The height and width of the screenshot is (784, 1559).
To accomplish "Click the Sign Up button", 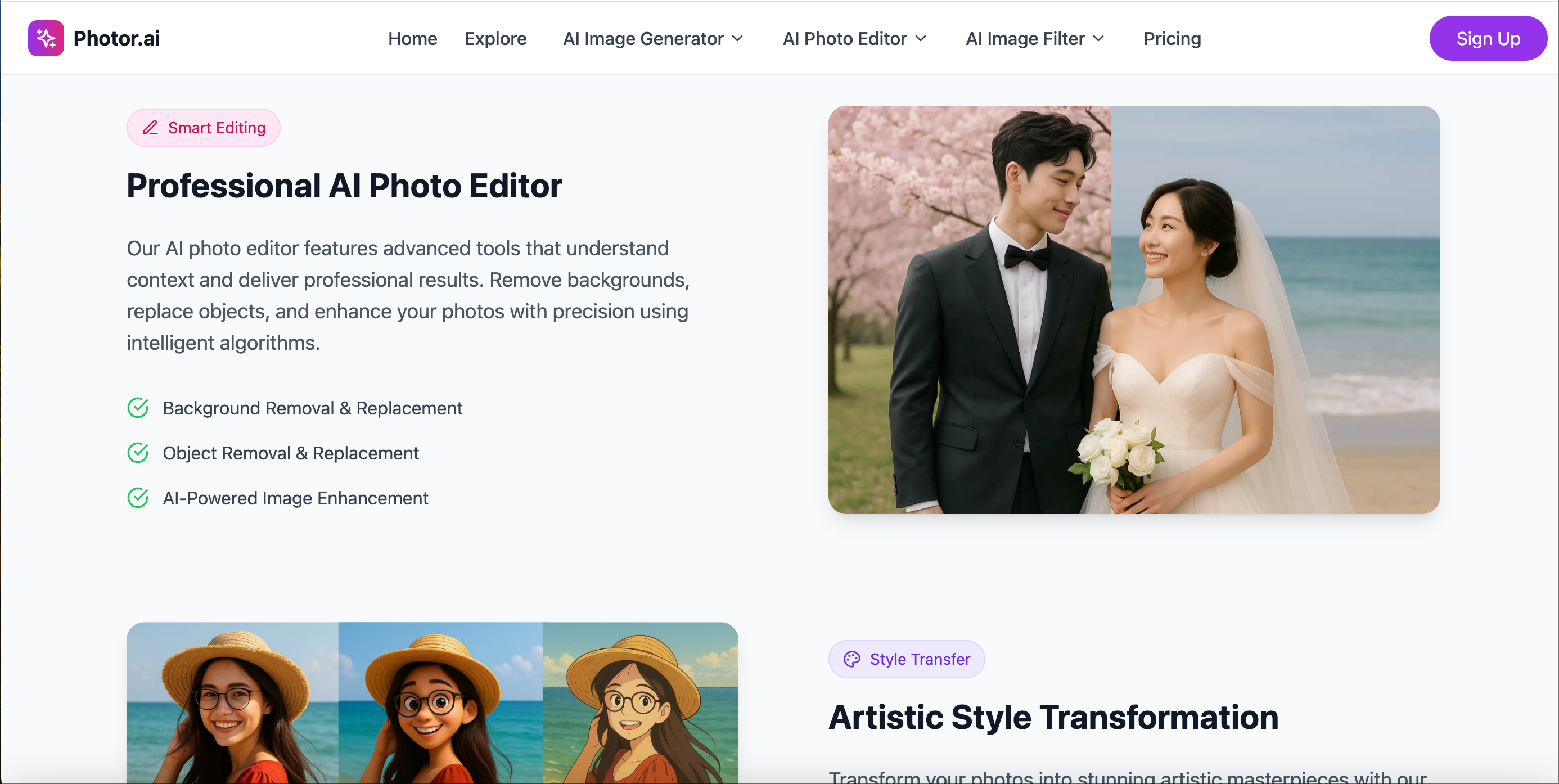I will click(x=1488, y=38).
